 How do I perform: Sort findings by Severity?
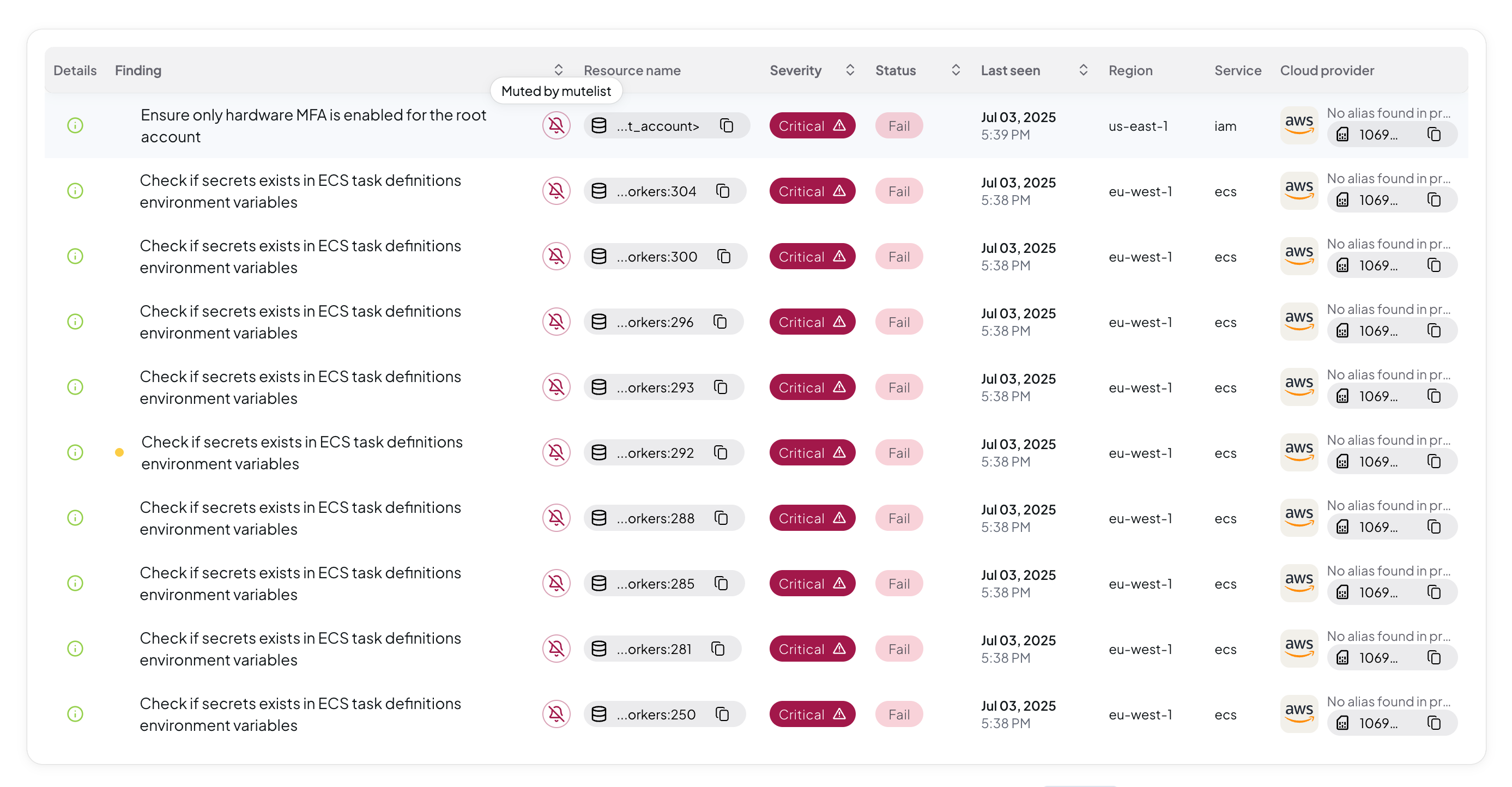click(849, 70)
